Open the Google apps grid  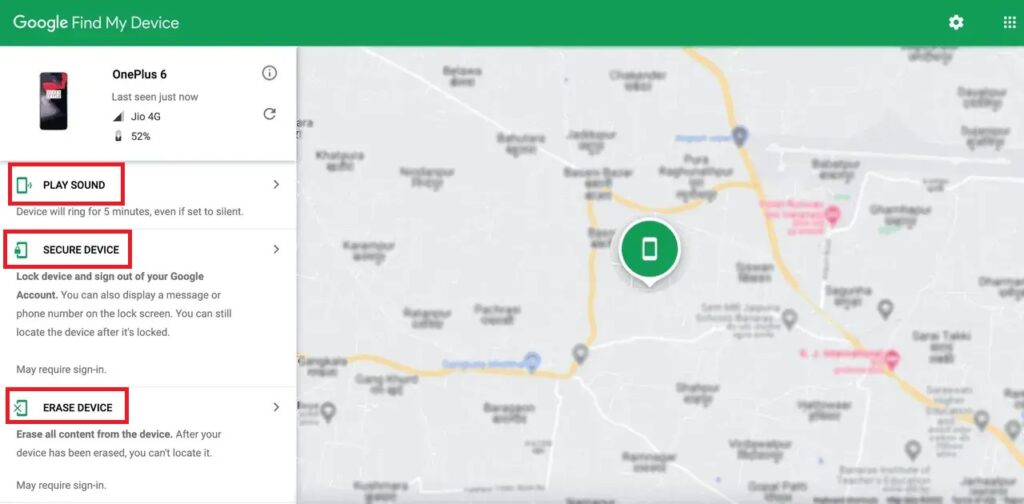(x=1010, y=23)
